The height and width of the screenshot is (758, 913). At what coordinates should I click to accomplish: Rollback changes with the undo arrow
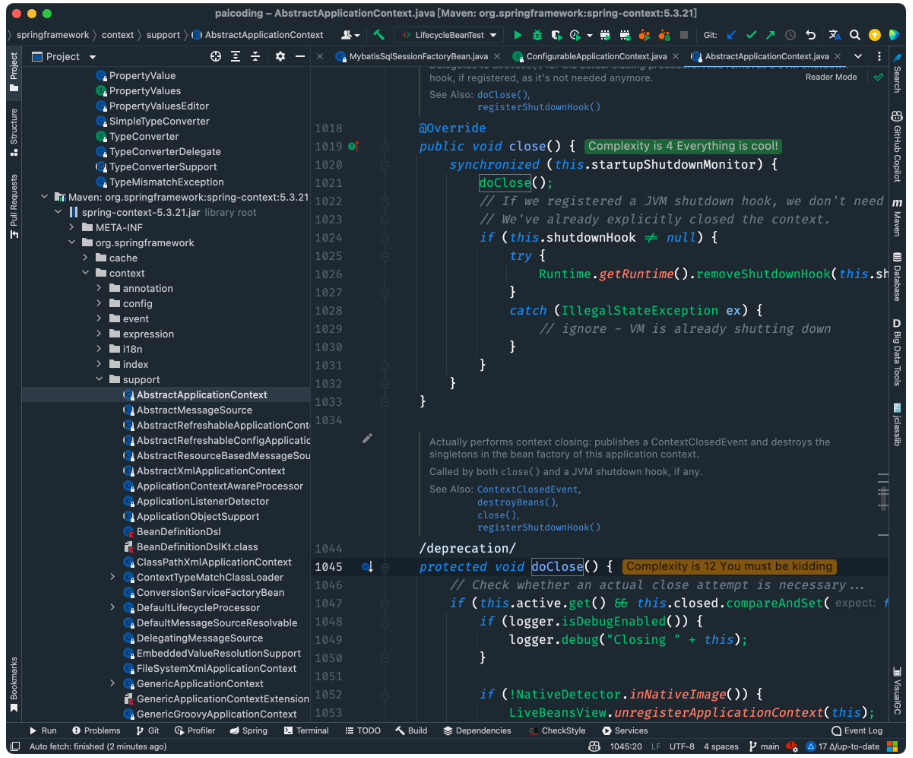[810, 35]
